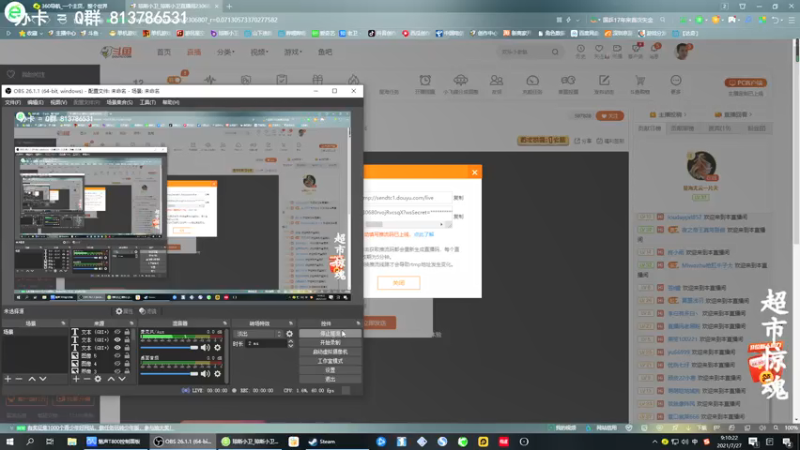800x450 pixels.
Task: Open the fans people icon on Douyu toolbar
Action: (496, 81)
